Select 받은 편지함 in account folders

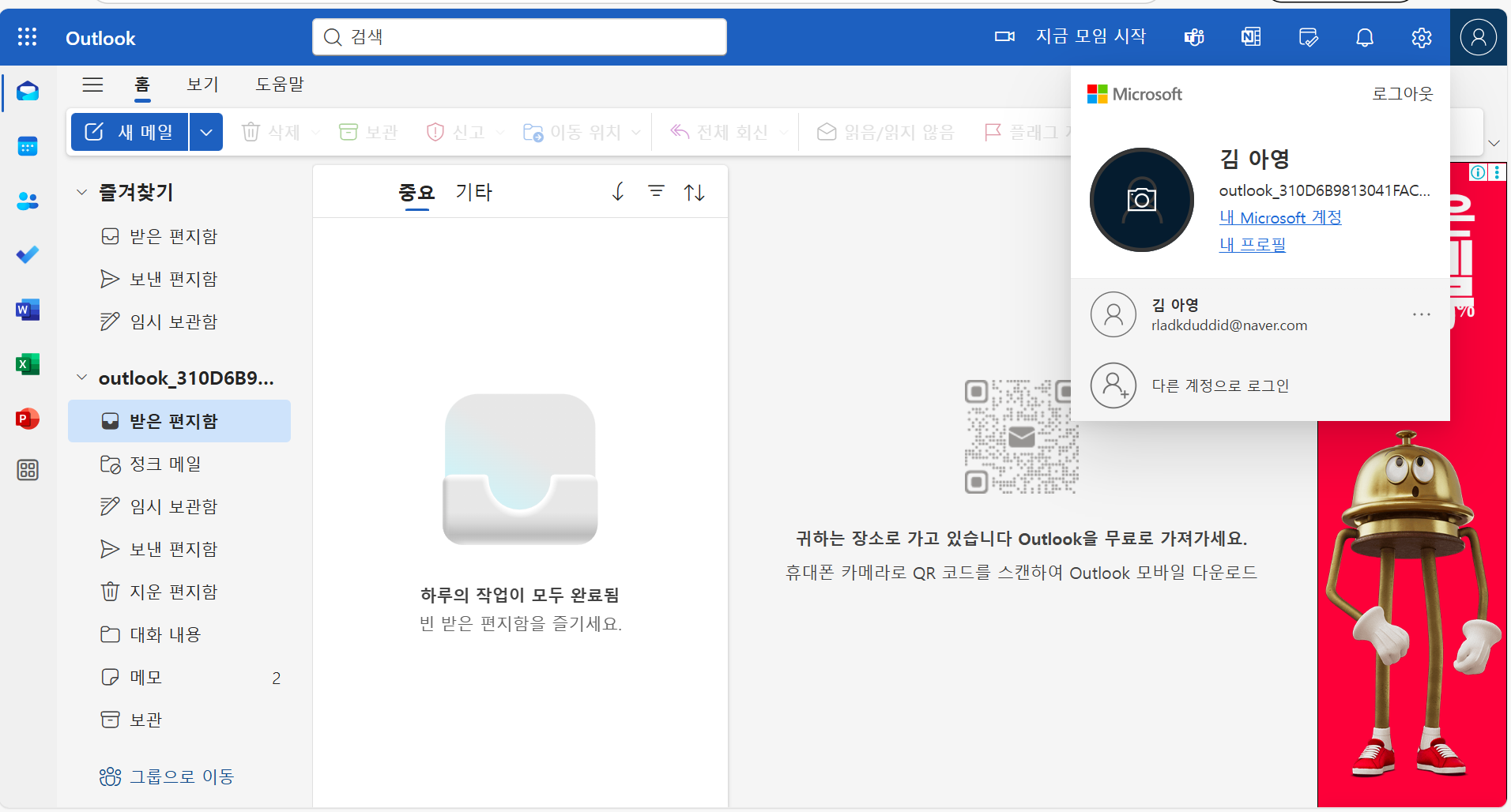tap(179, 421)
